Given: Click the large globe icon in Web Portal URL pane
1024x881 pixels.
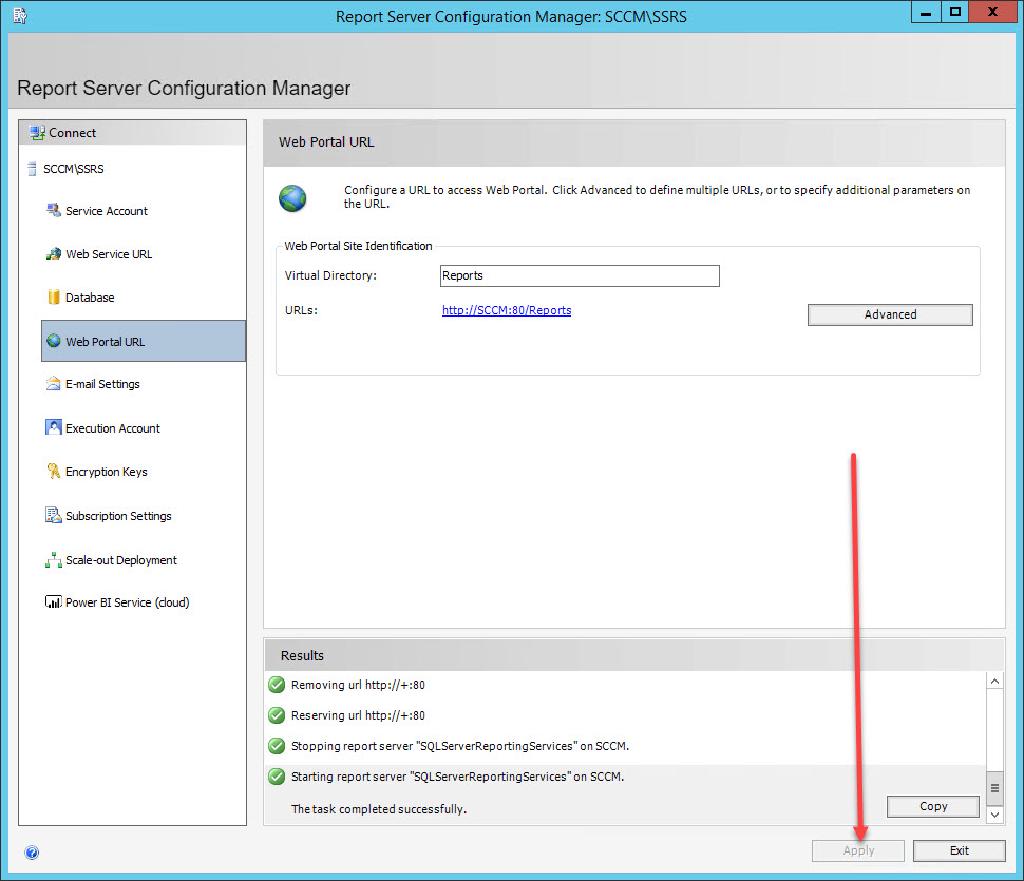Looking at the screenshot, I should click(293, 199).
